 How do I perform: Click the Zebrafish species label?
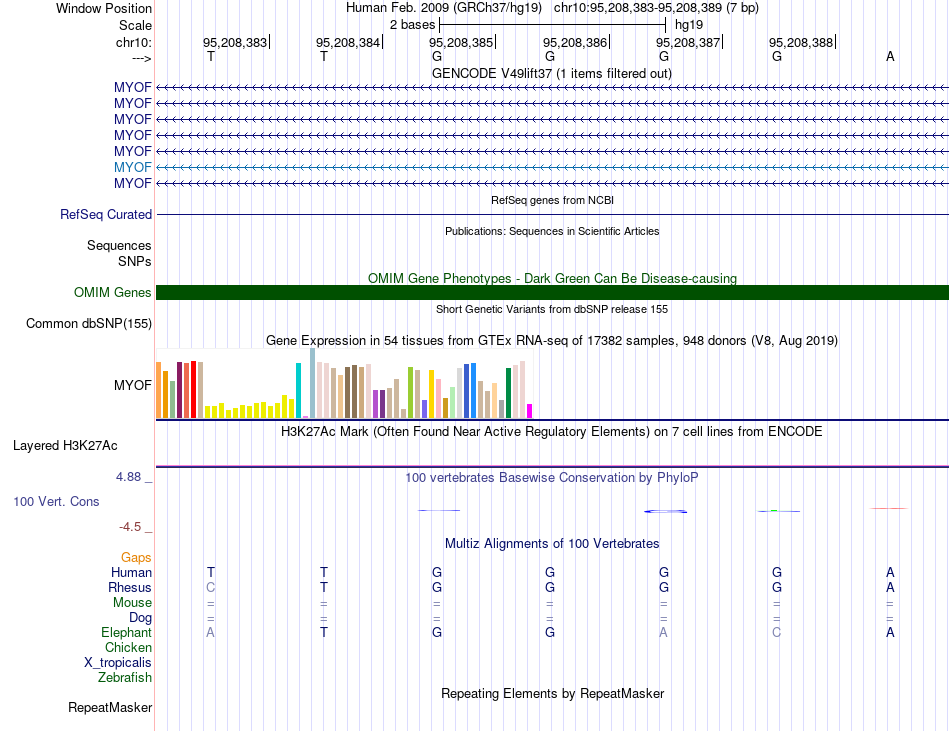click(125, 677)
